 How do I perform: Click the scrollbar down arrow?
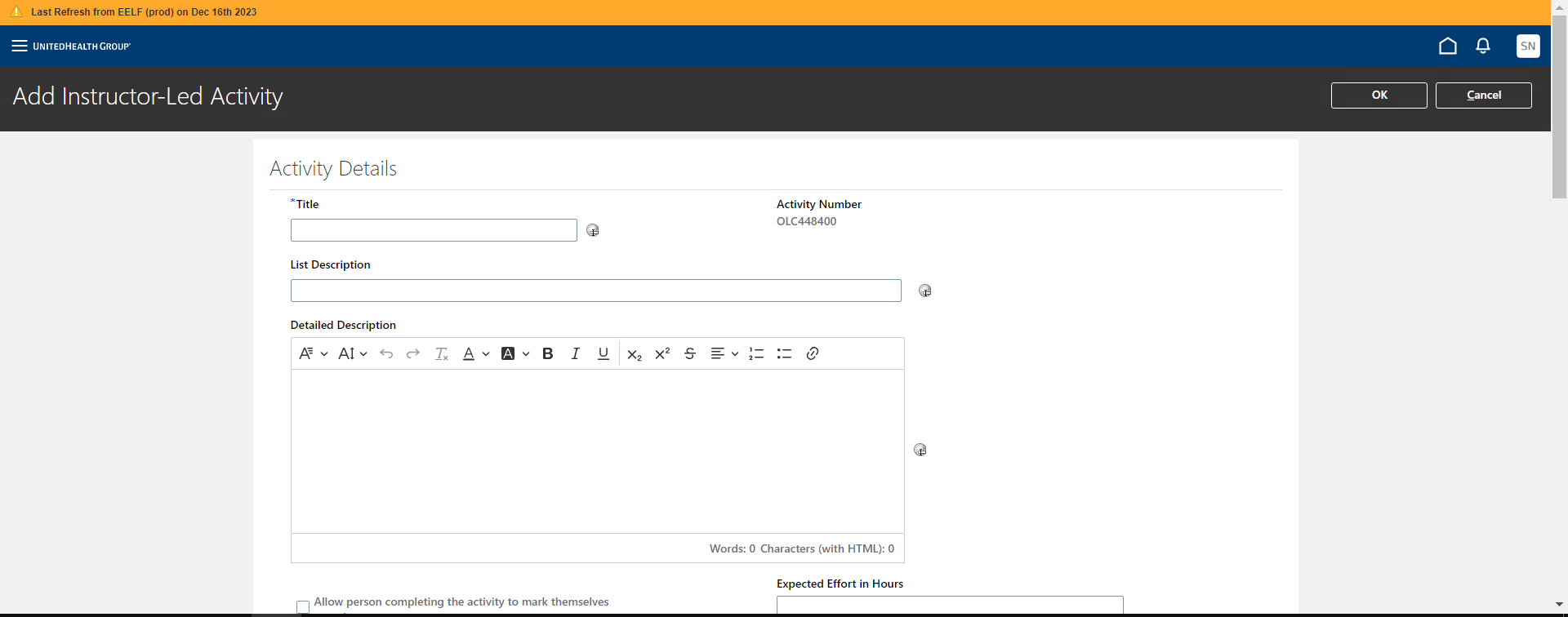1559,605
